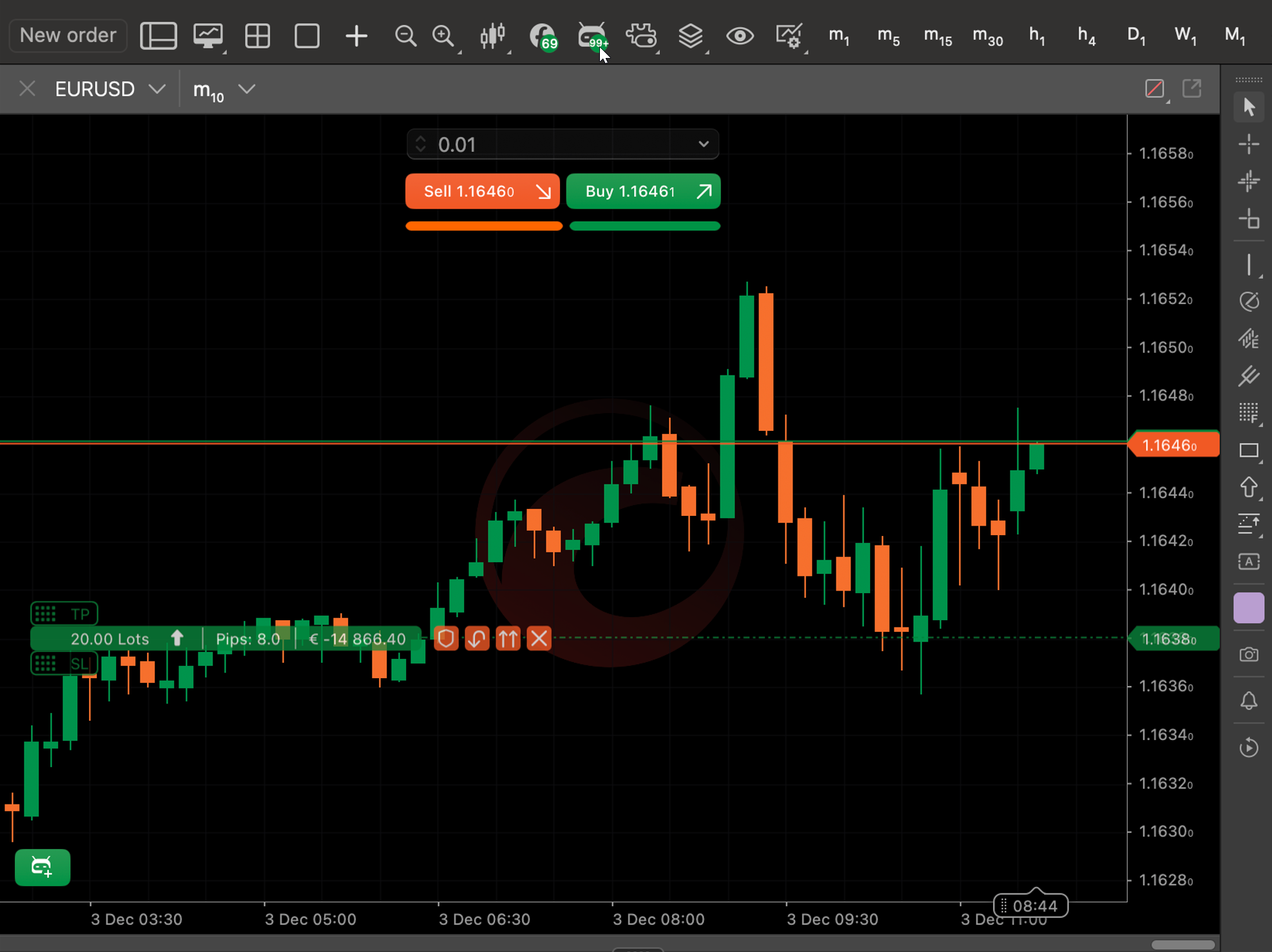Add a new cBot via the bottom-left robot button

pos(42,868)
